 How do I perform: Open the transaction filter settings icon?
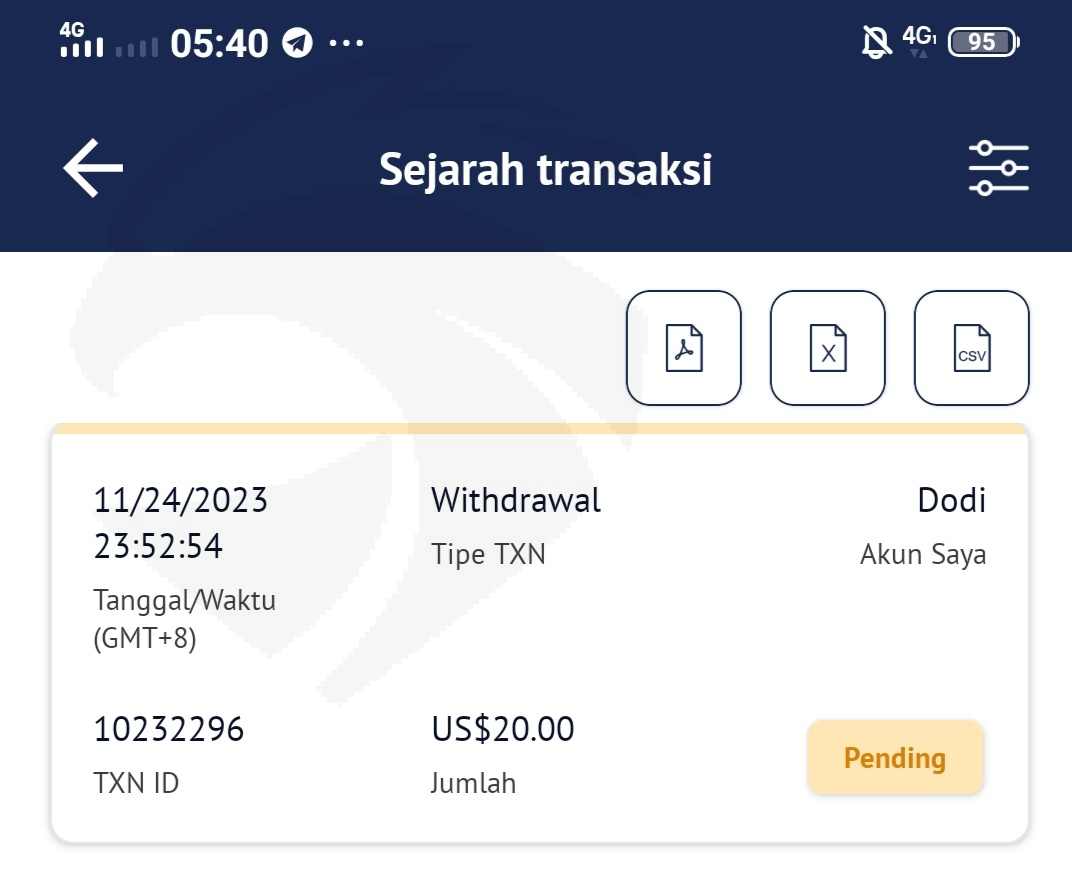[998, 168]
